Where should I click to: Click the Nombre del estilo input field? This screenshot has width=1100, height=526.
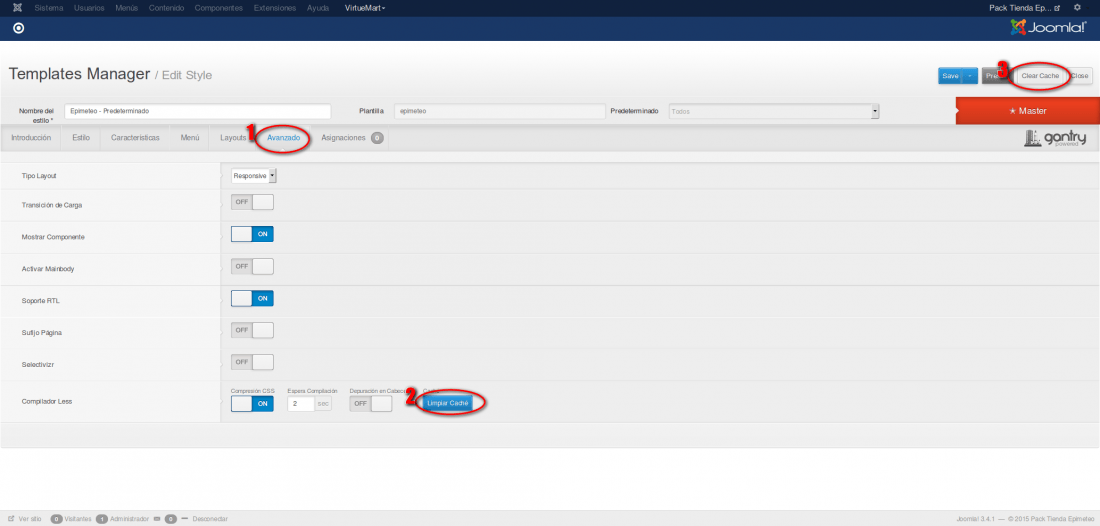point(197,112)
